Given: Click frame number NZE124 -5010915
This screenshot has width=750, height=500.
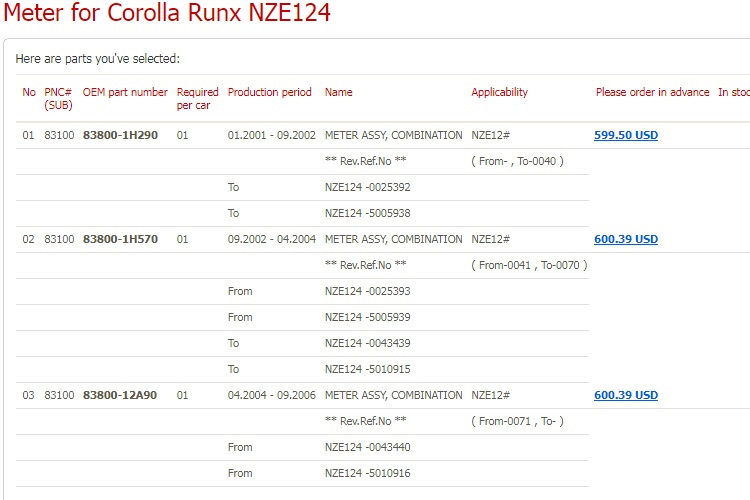Looking at the screenshot, I should pos(367,369).
